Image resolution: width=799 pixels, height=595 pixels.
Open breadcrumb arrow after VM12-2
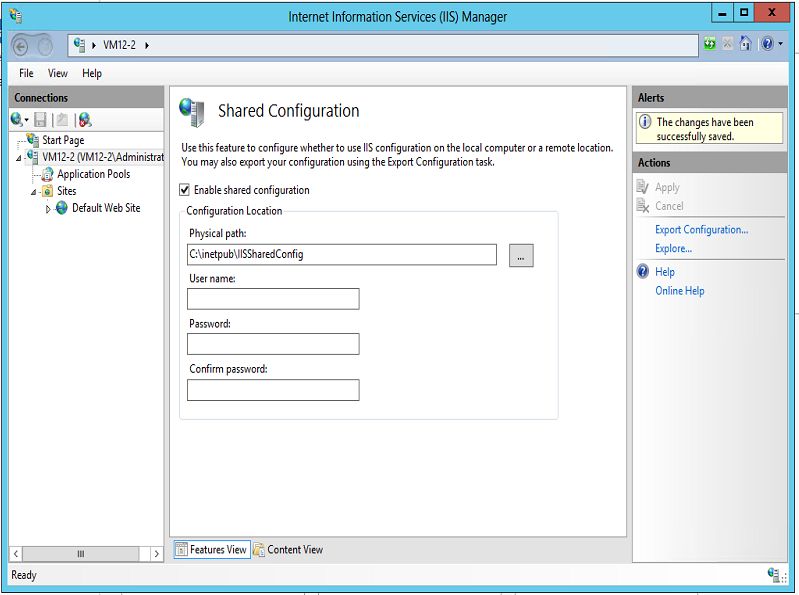[x=147, y=45]
